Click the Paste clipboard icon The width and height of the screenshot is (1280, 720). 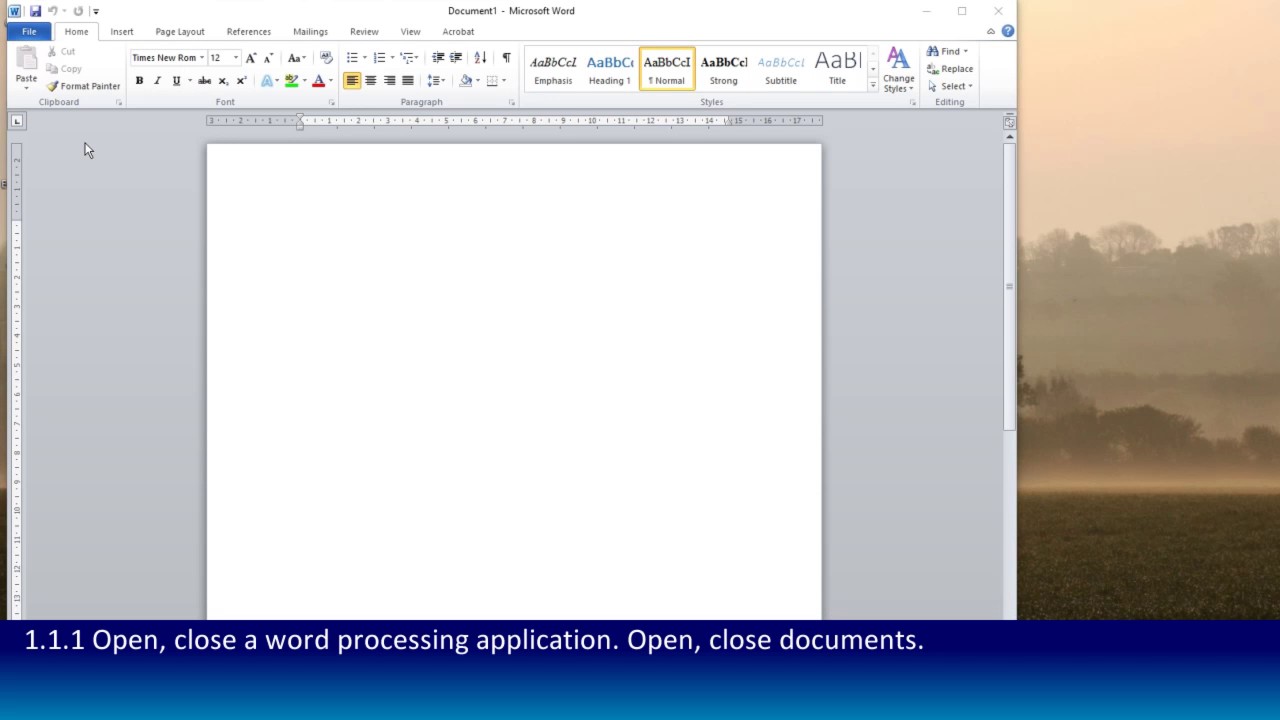click(x=26, y=58)
